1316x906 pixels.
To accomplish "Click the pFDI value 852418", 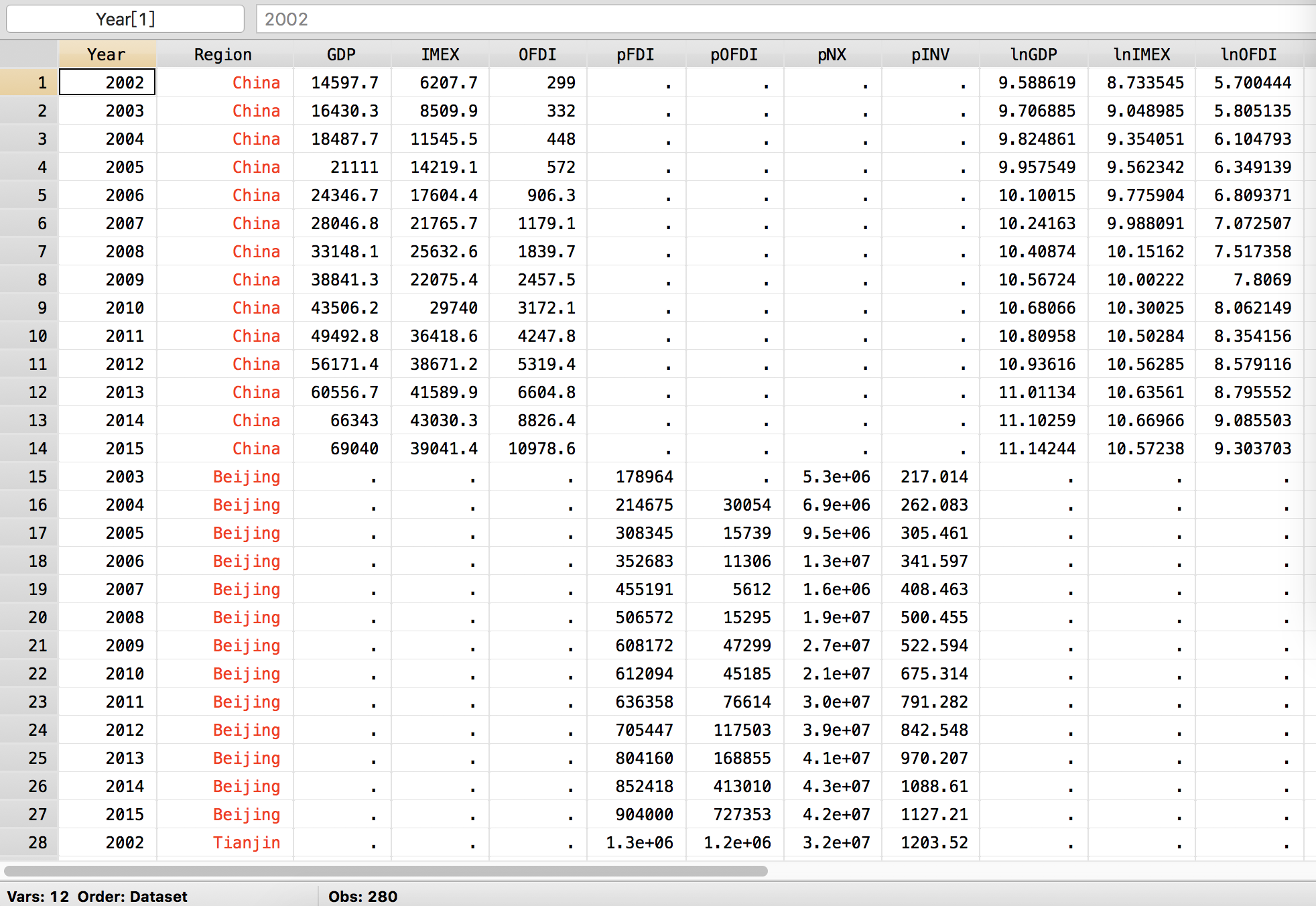I will 644,786.
